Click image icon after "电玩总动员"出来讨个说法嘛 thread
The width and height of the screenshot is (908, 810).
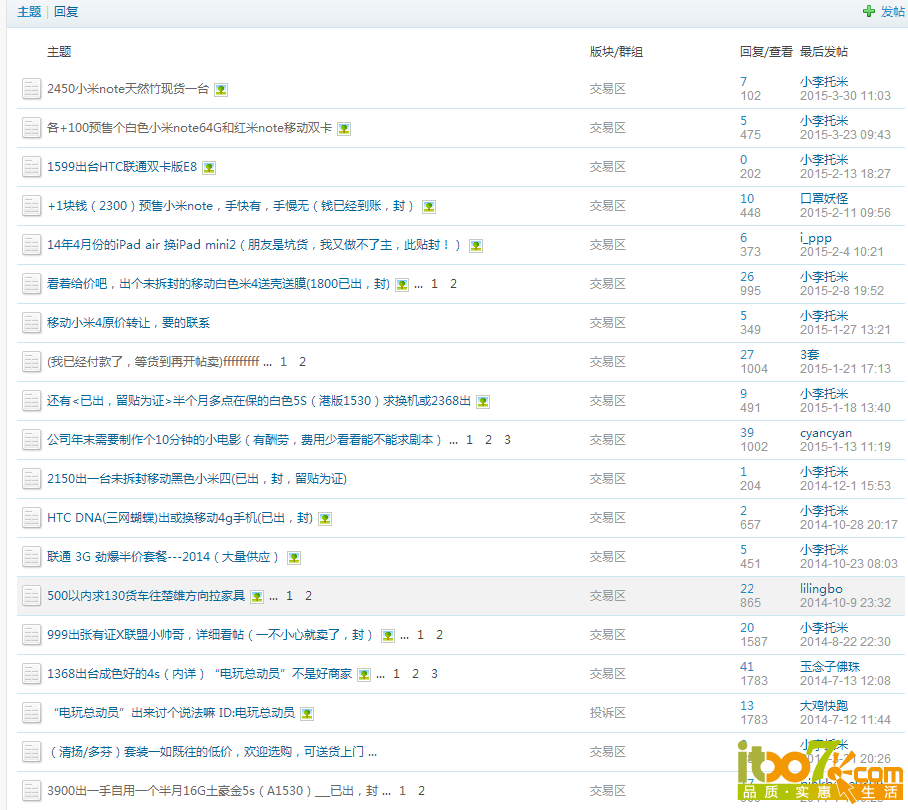[x=307, y=714]
